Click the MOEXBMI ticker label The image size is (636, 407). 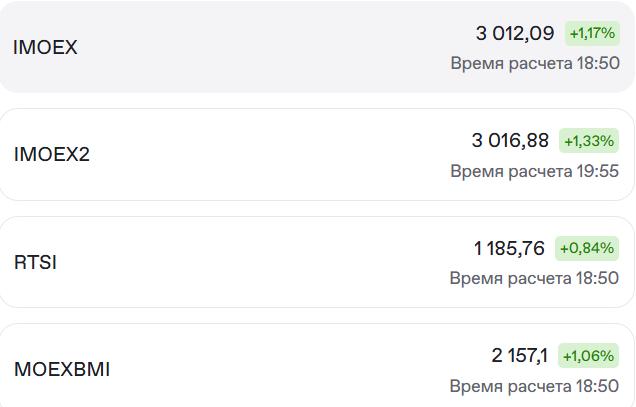(62, 369)
